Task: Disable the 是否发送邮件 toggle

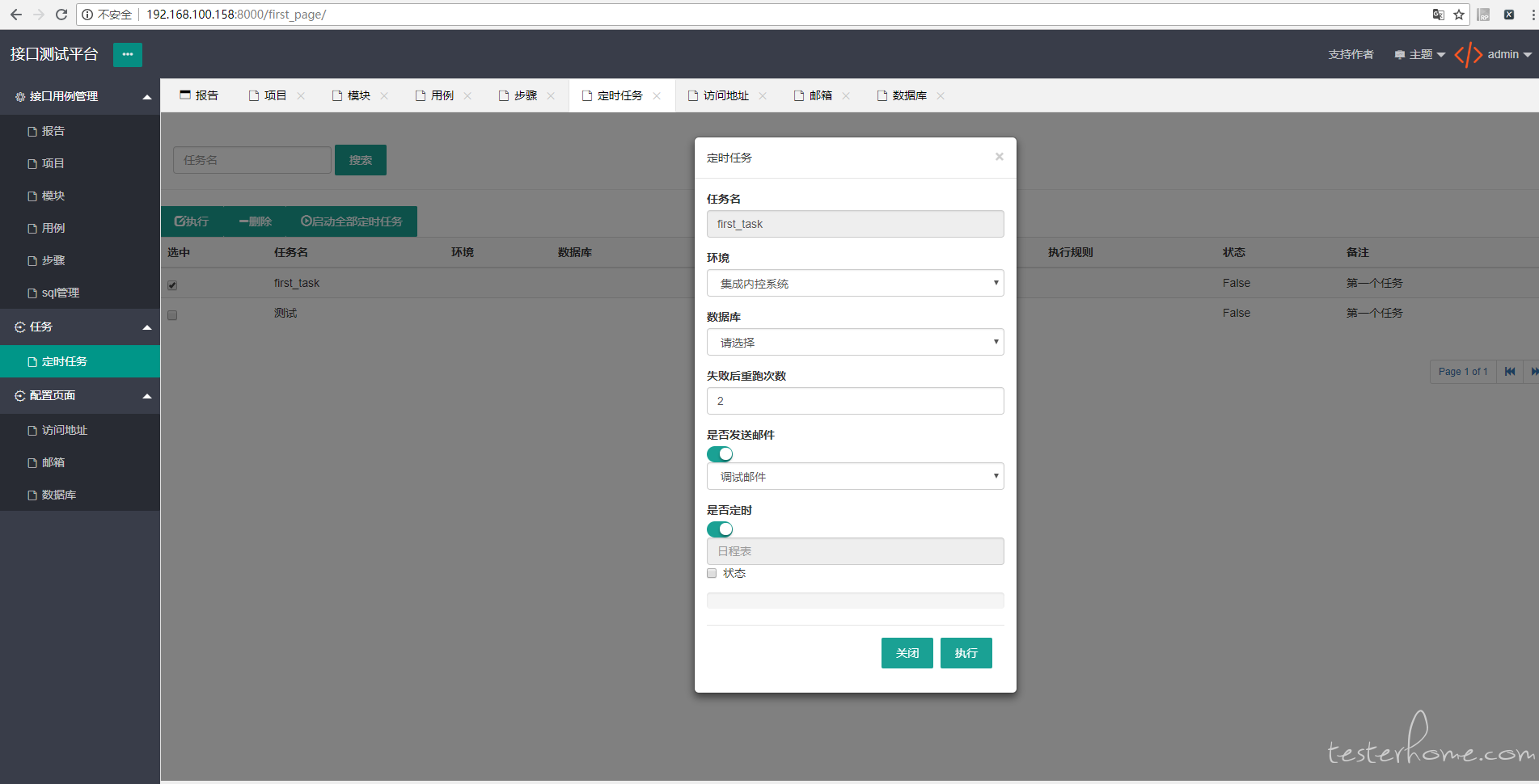Action: 719,453
